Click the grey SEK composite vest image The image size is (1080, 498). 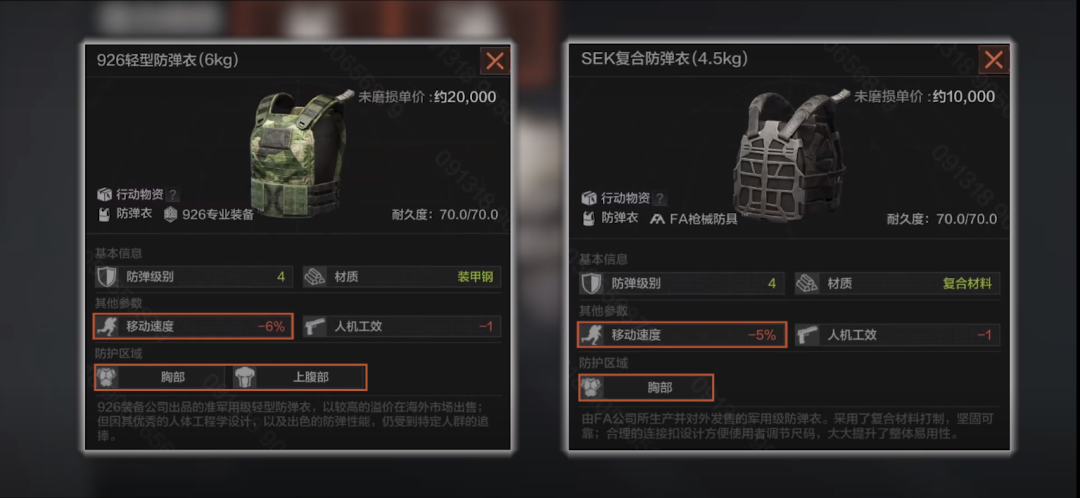[790, 153]
